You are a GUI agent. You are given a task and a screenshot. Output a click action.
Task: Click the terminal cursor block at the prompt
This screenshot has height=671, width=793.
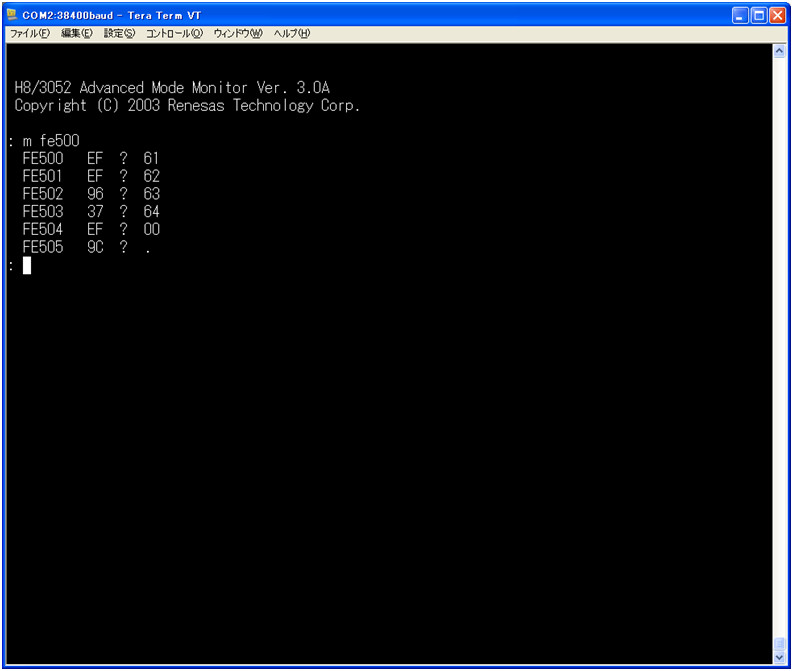coord(27,265)
